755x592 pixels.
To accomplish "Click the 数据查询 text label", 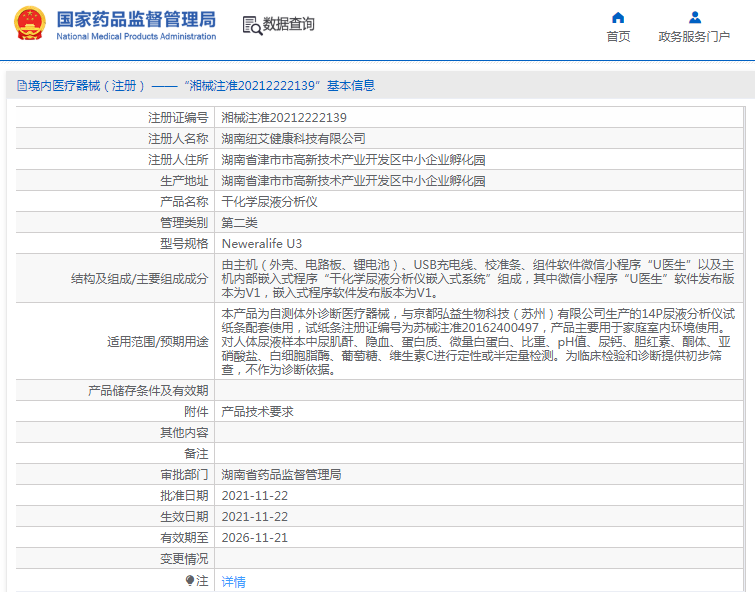I will click(x=288, y=24).
